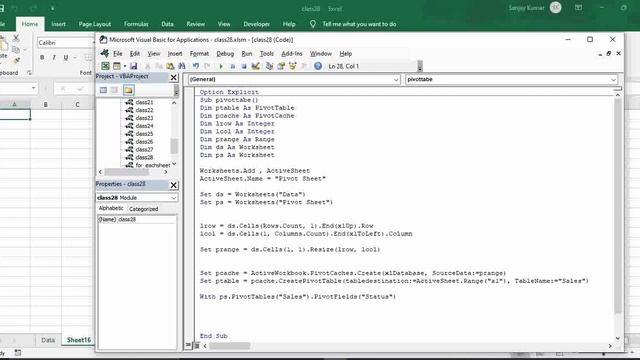The width and height of the screenshot is (640, 360).
Task: Select the Categorized properties tab
Action: click(143, 209)
